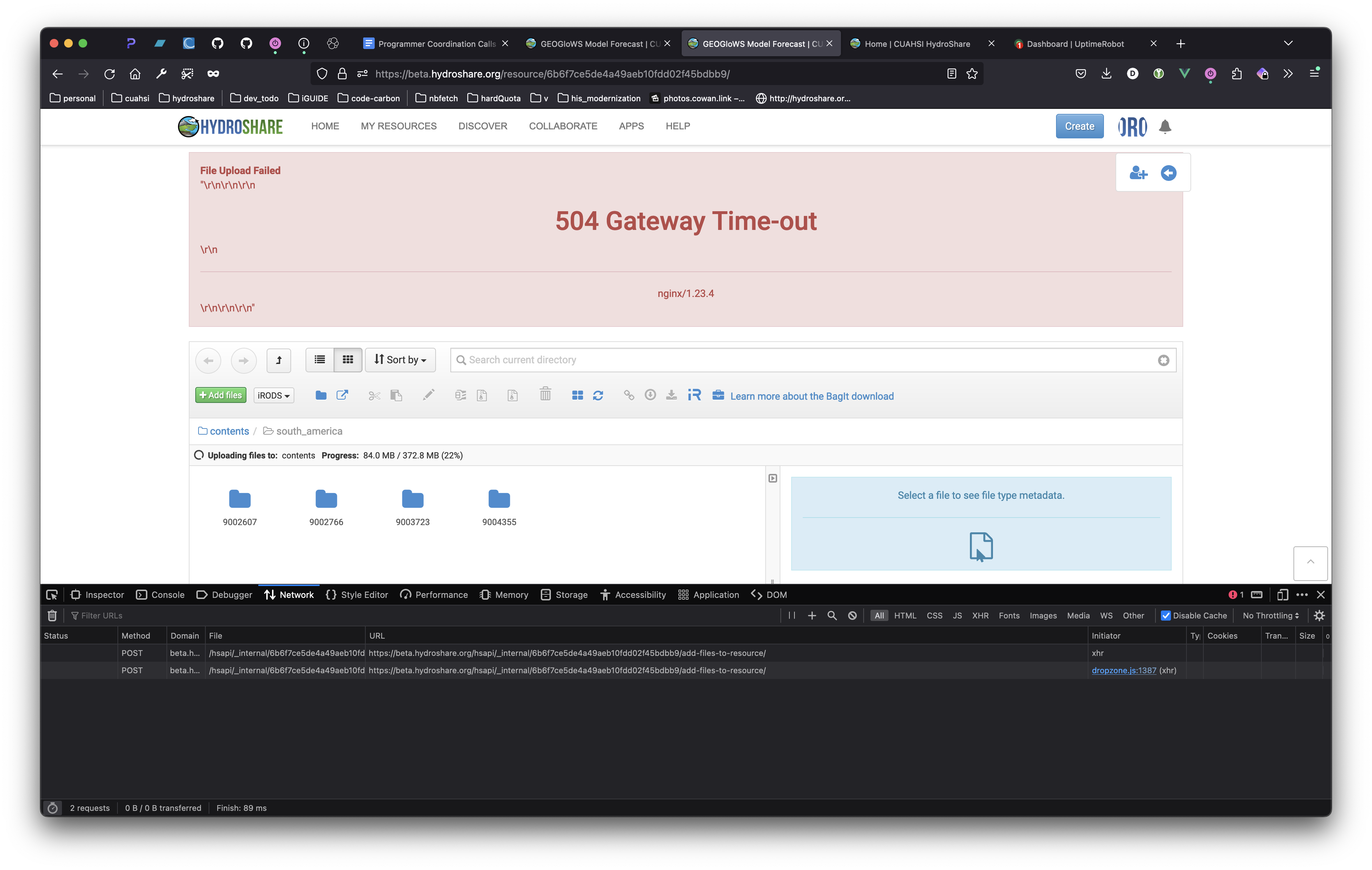Click the file browser back arrow
The width and height of the screenshot is (1372, 870).
(x=208, y=360)
